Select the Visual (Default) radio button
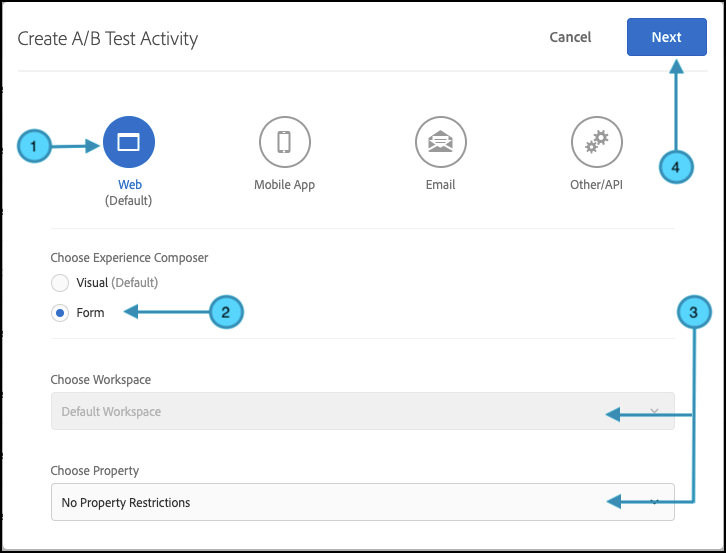This screenshot has width=726, height=553. coord(60,283)
